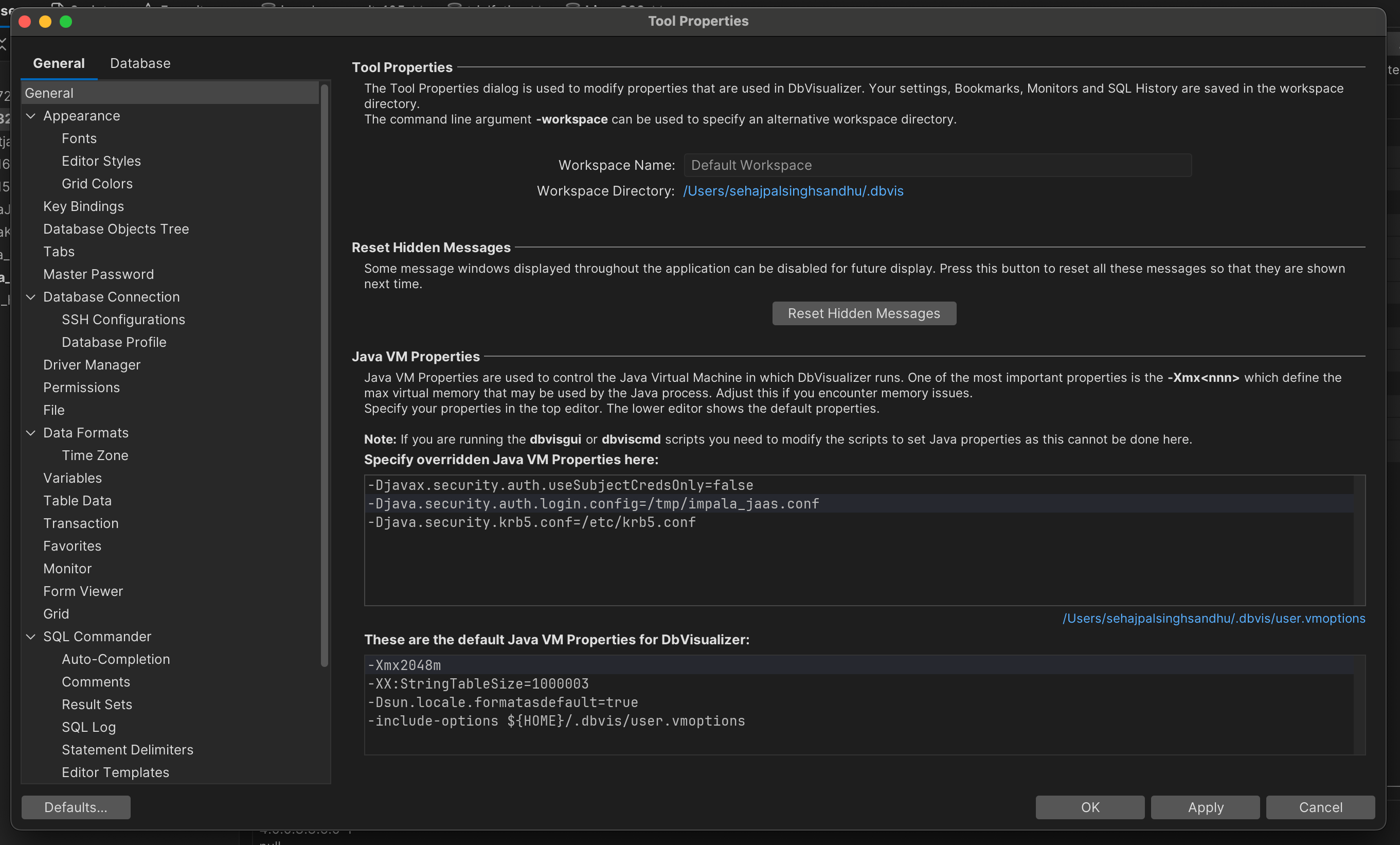Screen dimensions: 1400x845
Task: Click the krb5.conf property line
Action: point(531,522)
